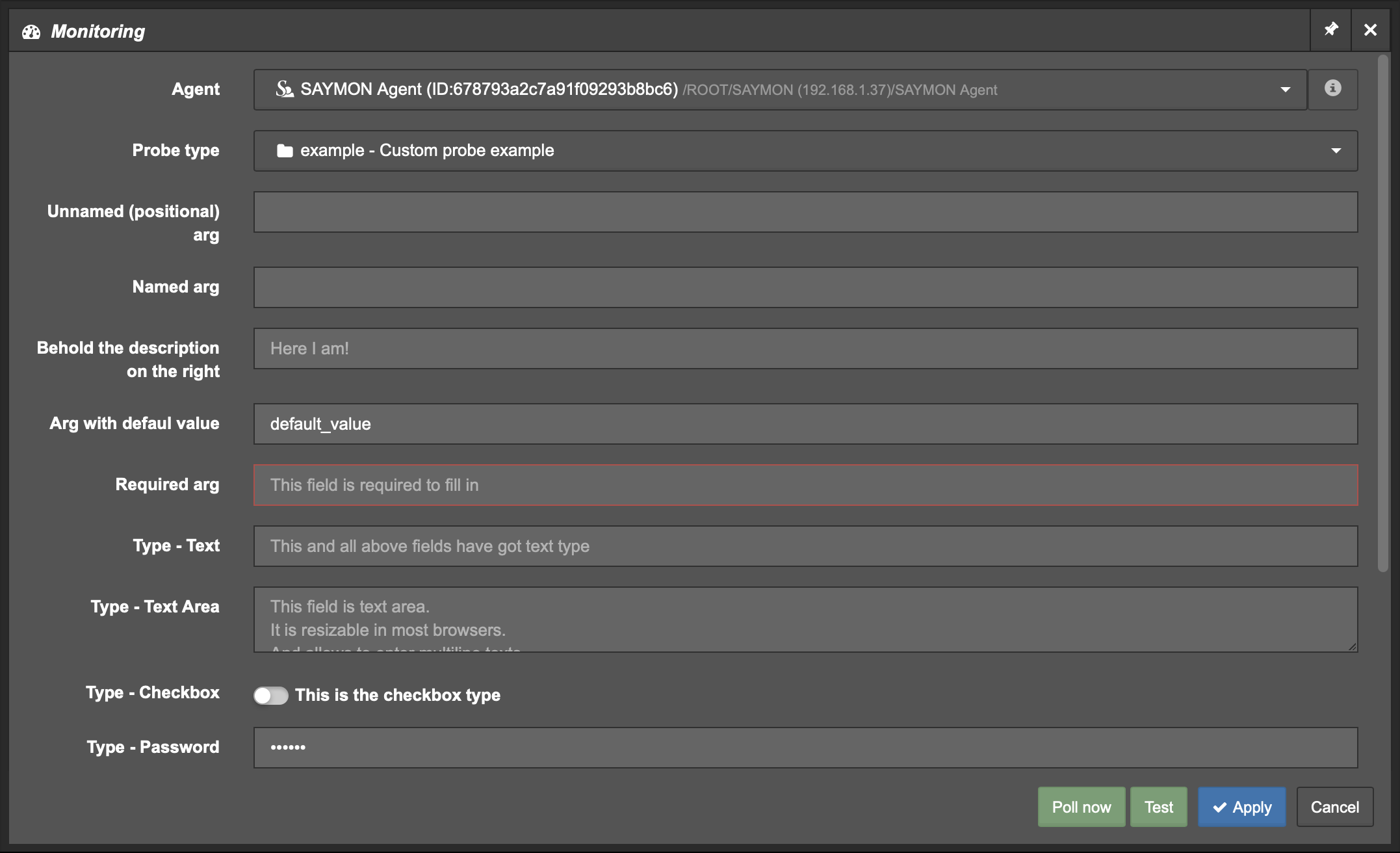
Task: Click the Required arg field
Action: coord(805,485)
